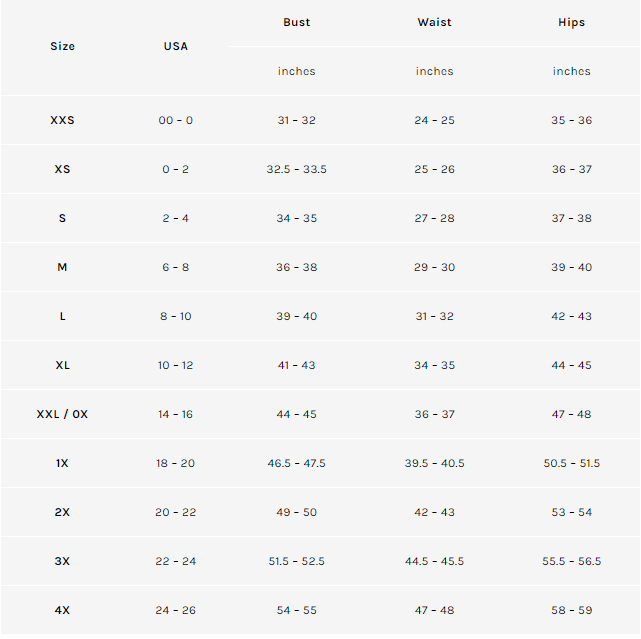The width and height of the screenshot is (641, 639).
Task: Click the 36 - 38 bust value for size M
Action: coord(296,267)
